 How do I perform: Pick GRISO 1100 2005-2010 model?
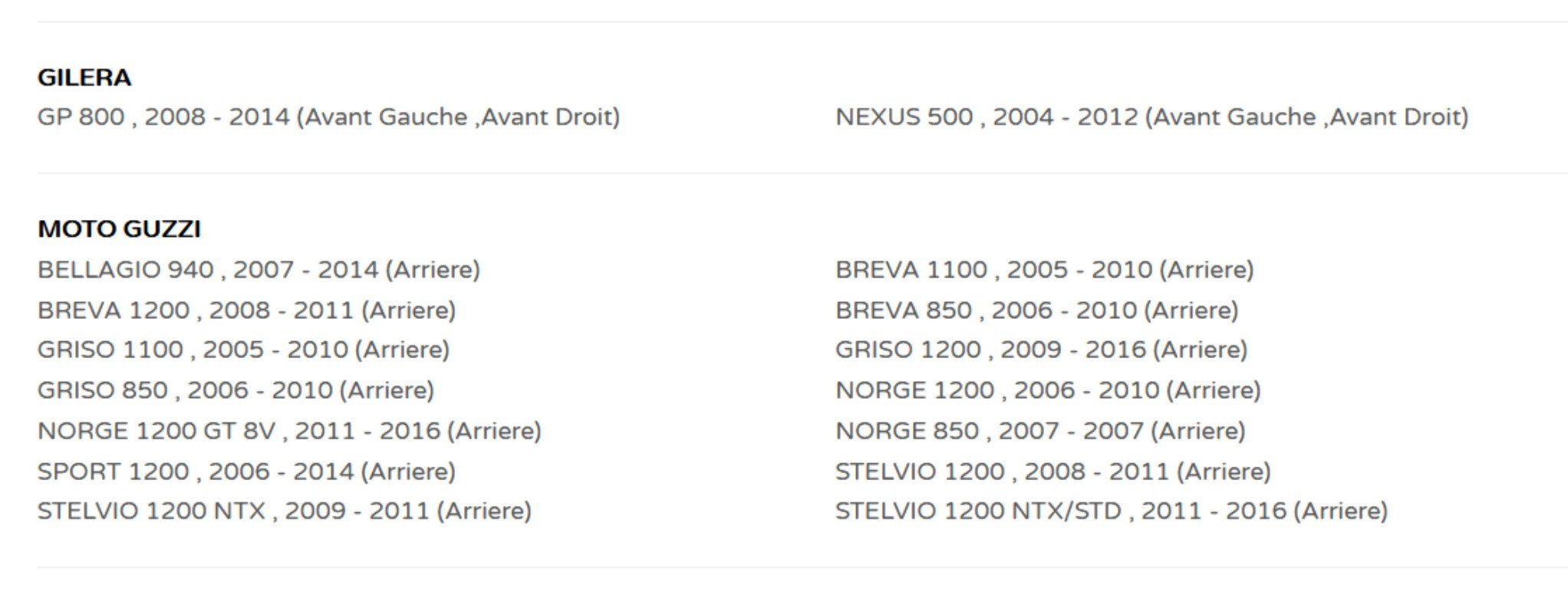[243, 350]
